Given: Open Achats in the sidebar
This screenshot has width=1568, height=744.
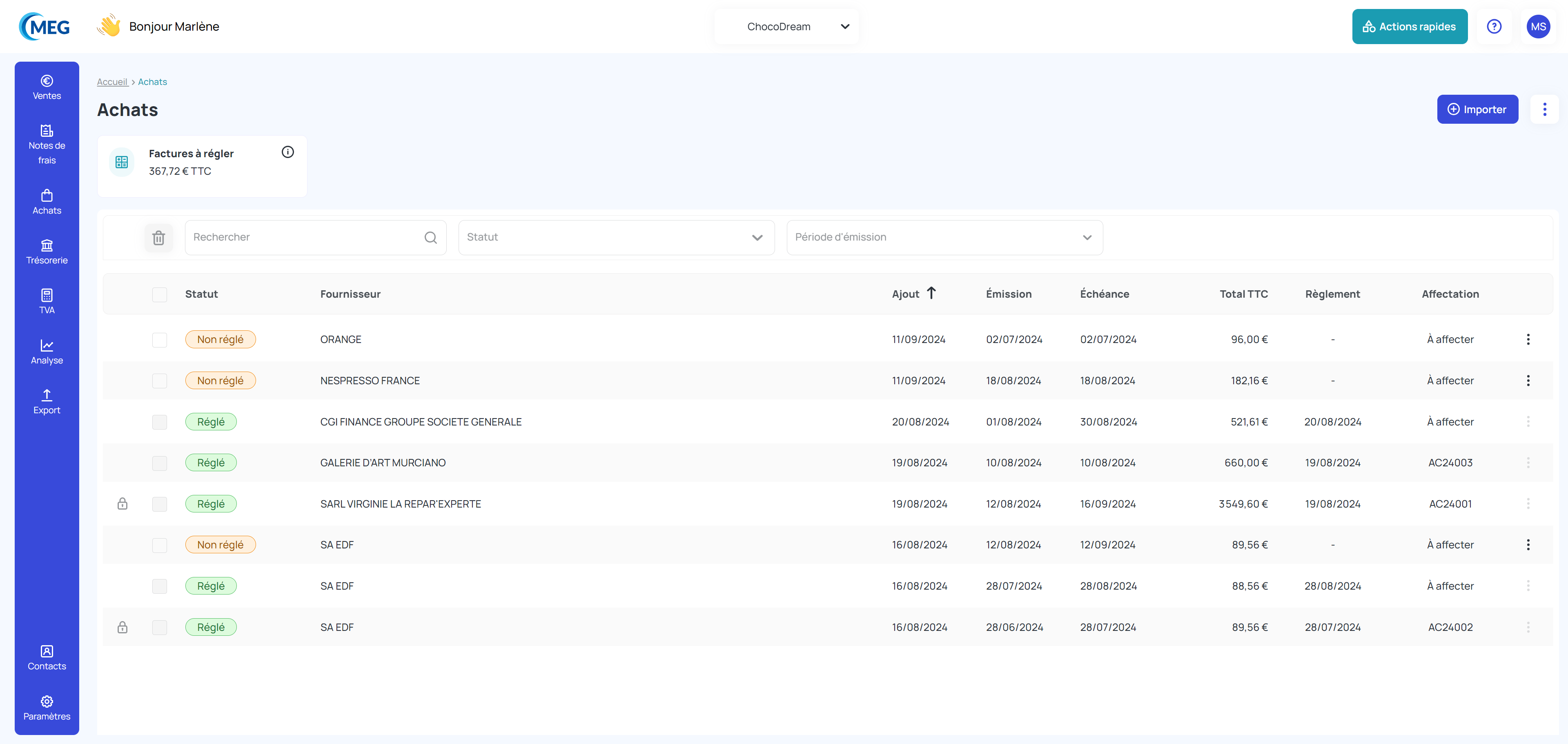Looking at the screenshot, I should (x=47, y=203).
